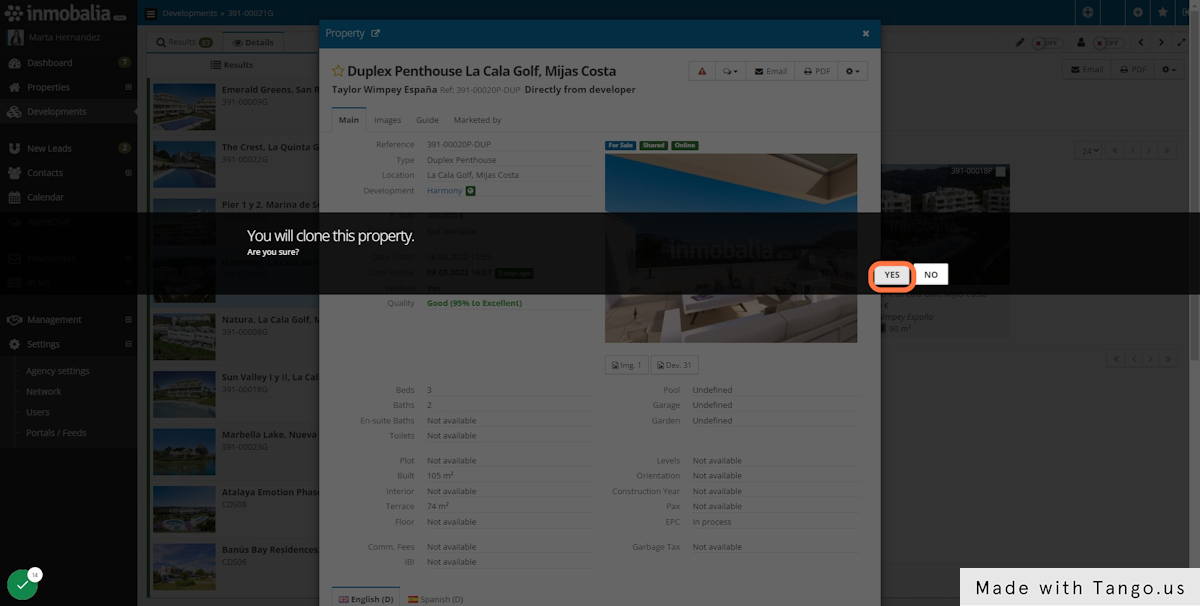Tick checkbox on listing 391-00018P thumbnail
This screenshot has height=606, width=1200.
click(1001, 172)
